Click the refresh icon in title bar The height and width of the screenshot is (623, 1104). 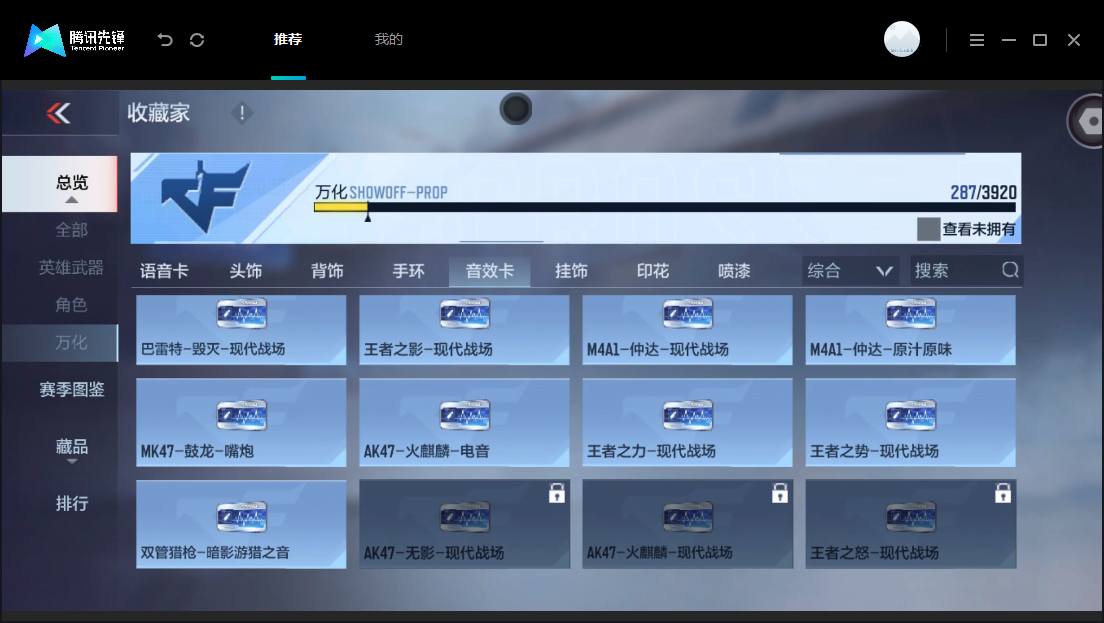[197, 39]
